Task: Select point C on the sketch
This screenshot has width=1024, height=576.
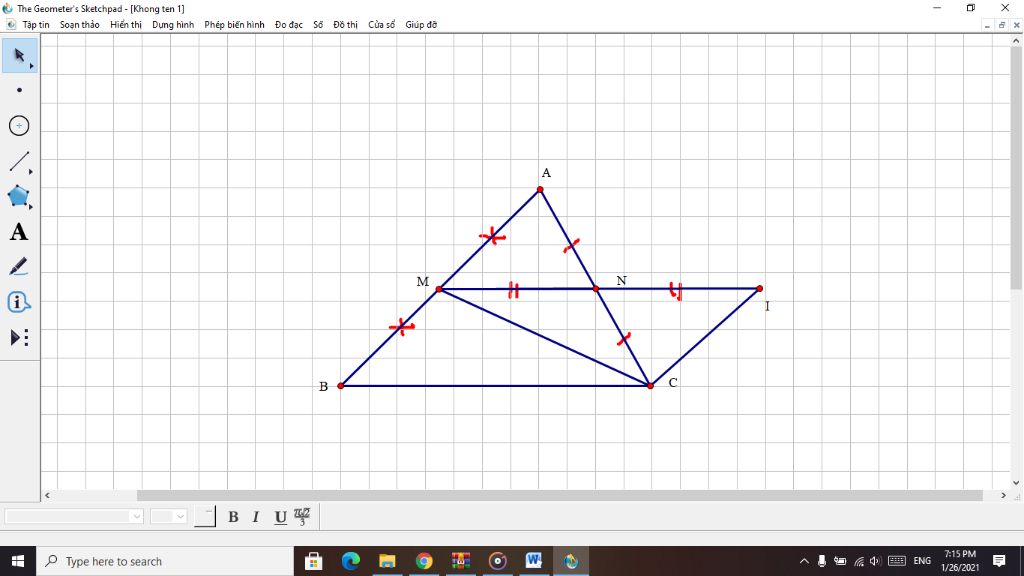Action: tap(650, 386)
